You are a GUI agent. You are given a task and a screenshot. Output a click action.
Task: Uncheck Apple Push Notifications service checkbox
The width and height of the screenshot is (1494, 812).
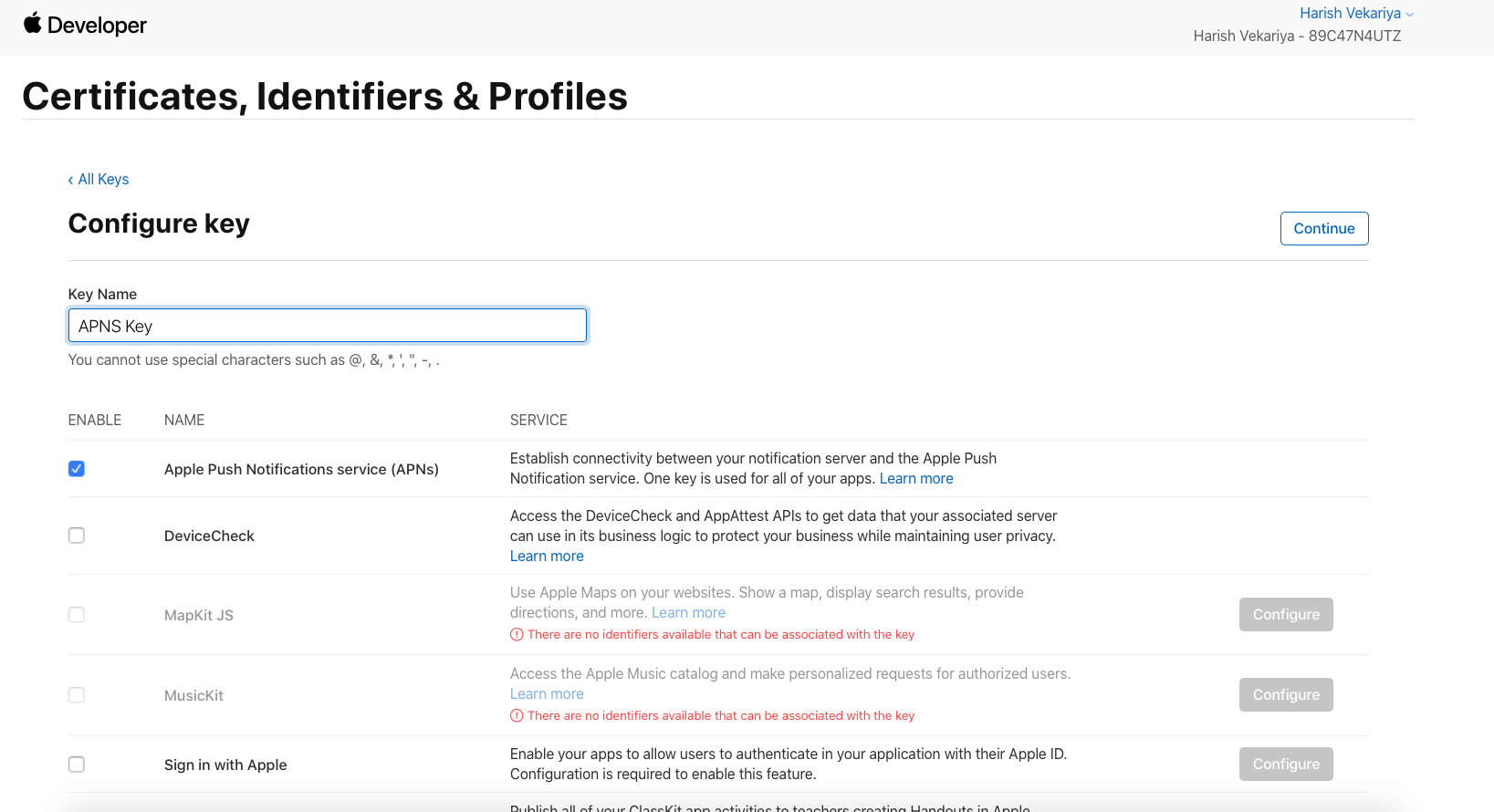tap(77, 469)
